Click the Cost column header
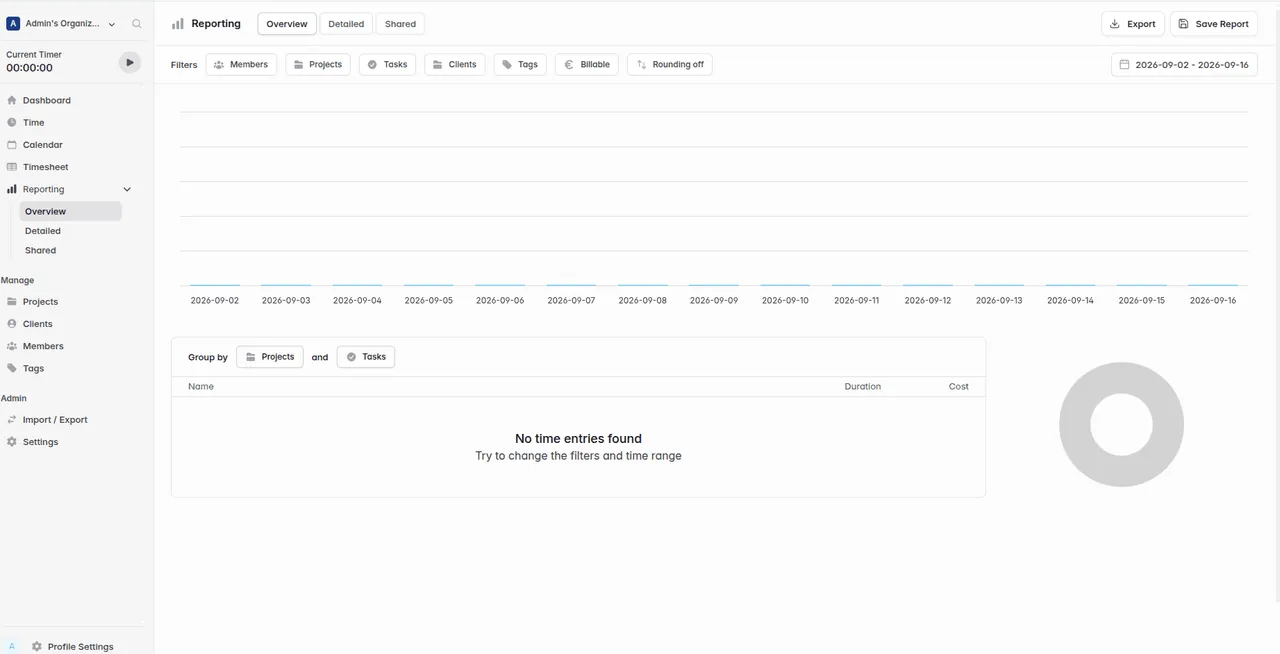Screen dimensions: 1280x654 (958, 387)
